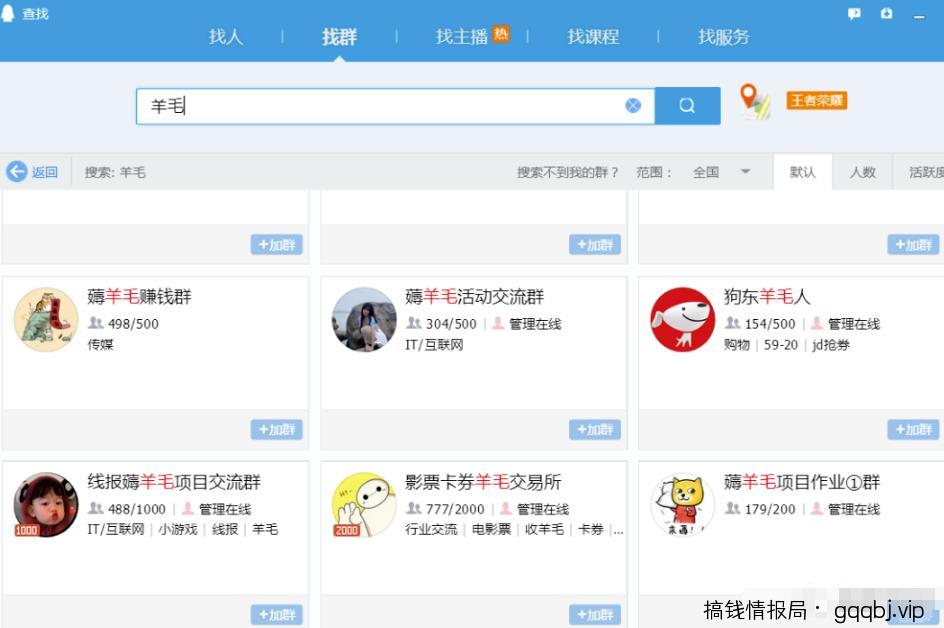944x628 pixels.
Task: Click the blue back arrow icon
Action: click(x=16, y=171)
